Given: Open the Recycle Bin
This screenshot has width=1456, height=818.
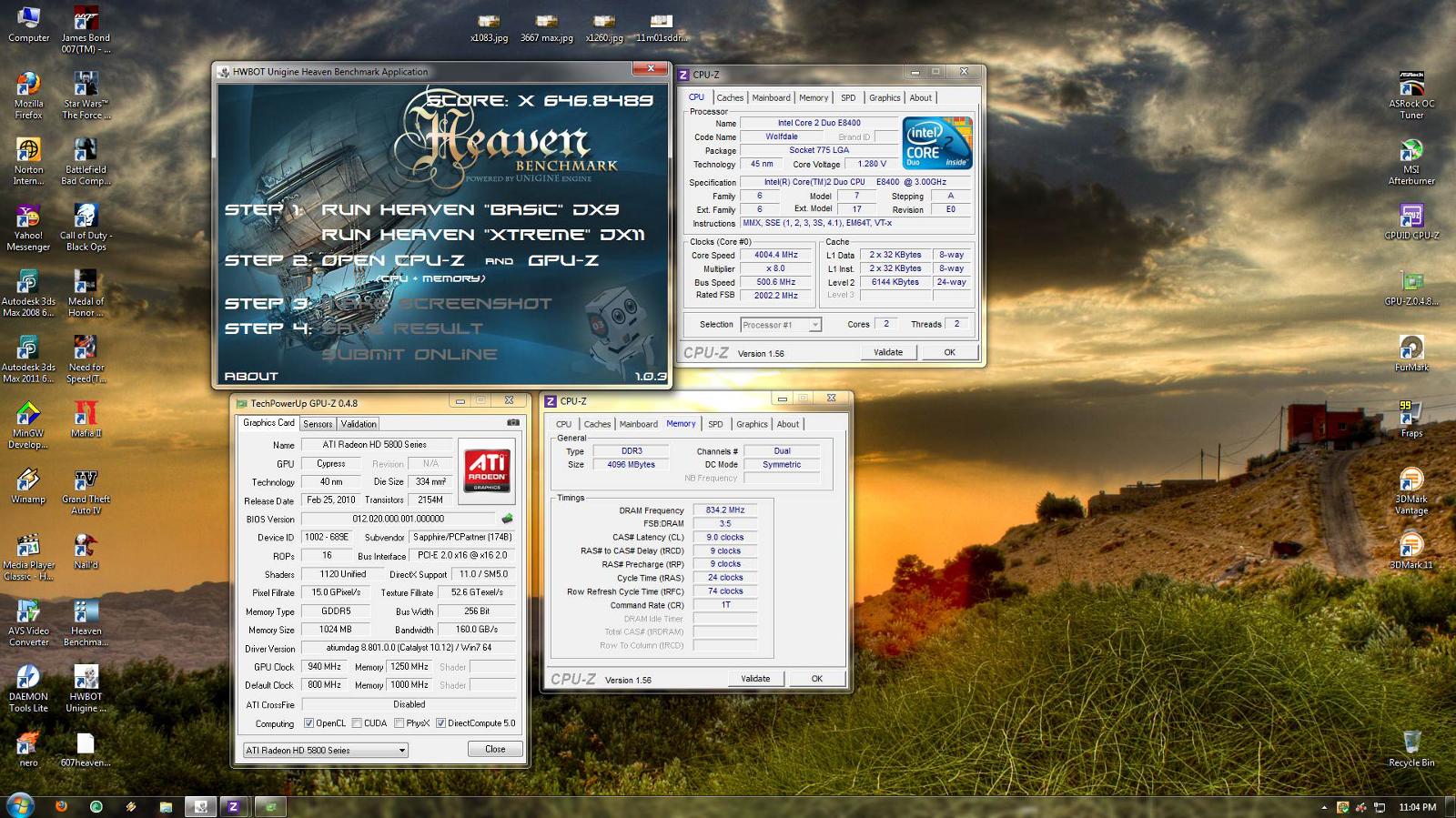Looking at the screenshot, I should 1411,750.
